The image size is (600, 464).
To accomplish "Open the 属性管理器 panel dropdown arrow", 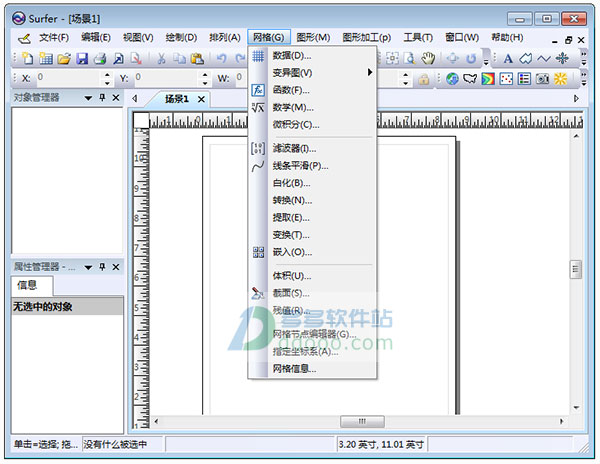I will pyautogui.click(x=88, y=267).
